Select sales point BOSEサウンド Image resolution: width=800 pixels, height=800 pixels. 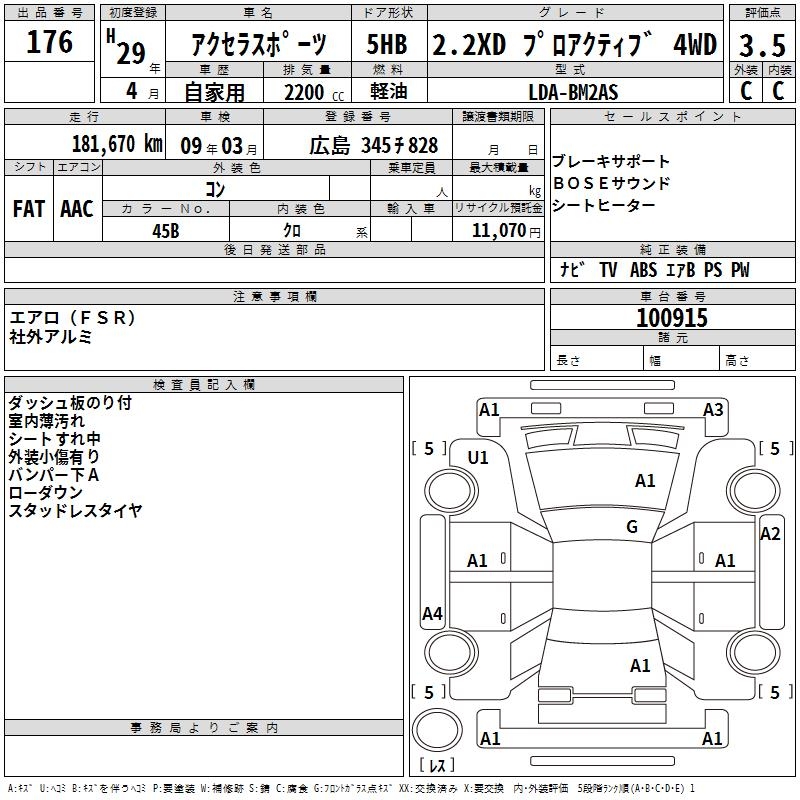[x=611, y=183]
